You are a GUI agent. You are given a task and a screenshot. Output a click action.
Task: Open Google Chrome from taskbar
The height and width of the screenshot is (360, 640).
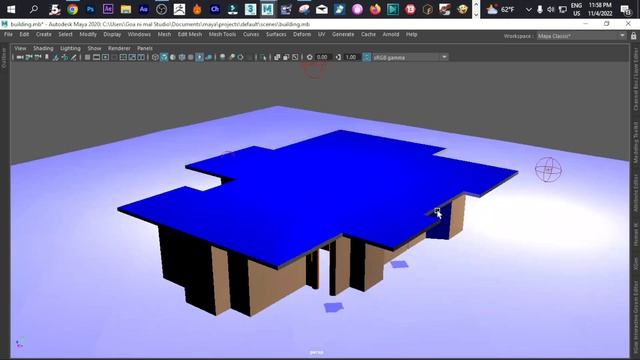pyautogui.click(x=72, y=9)
